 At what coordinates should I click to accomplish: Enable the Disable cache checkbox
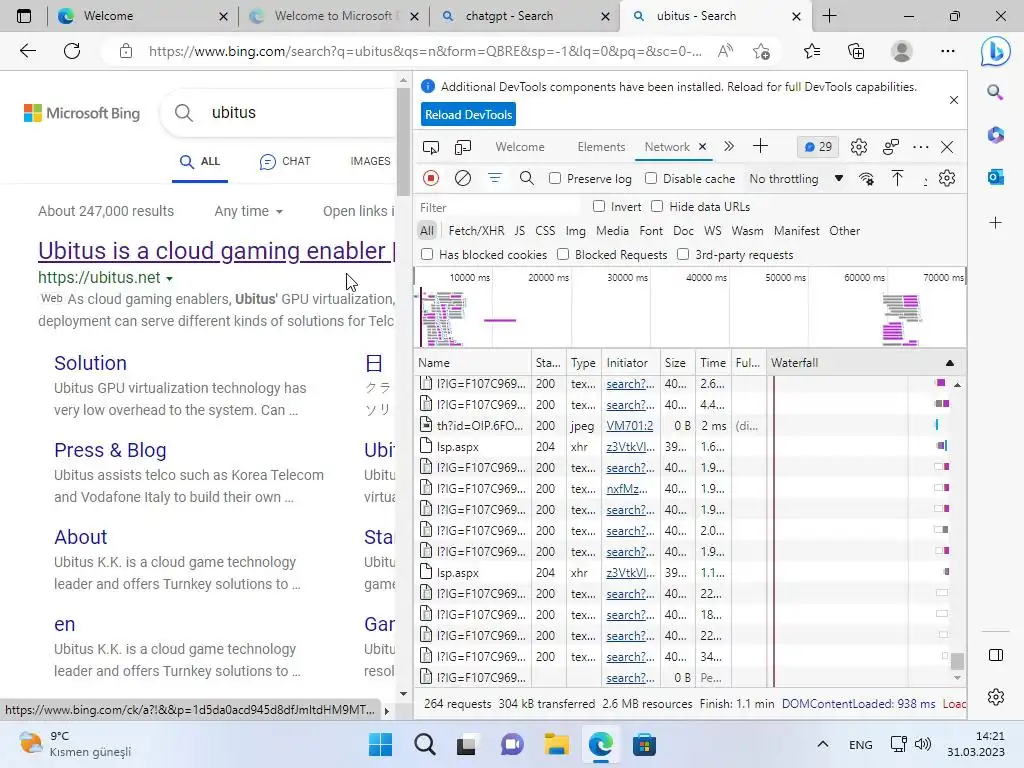(650, 178)
